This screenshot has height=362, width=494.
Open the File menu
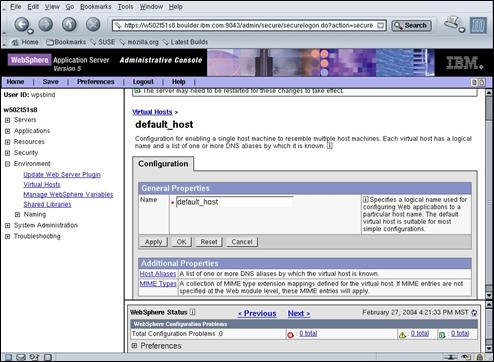click(x=15, y=6)
